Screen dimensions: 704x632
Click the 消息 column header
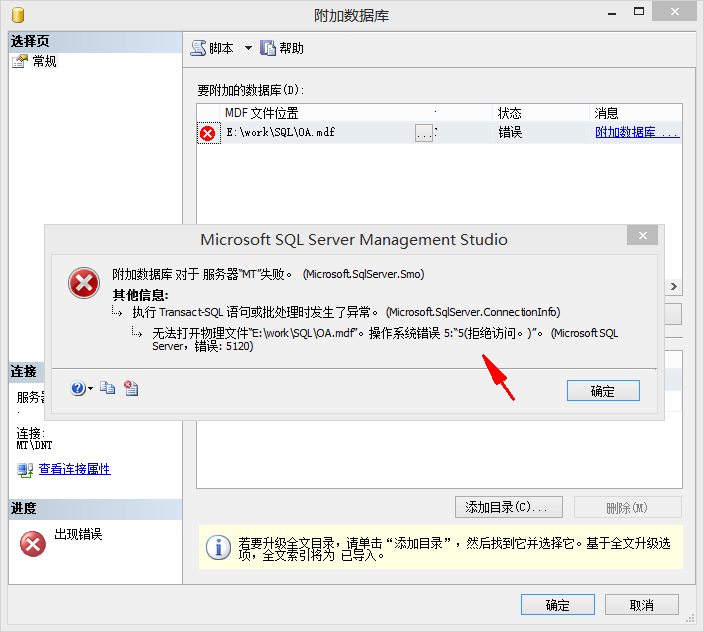tap(636, 113)
